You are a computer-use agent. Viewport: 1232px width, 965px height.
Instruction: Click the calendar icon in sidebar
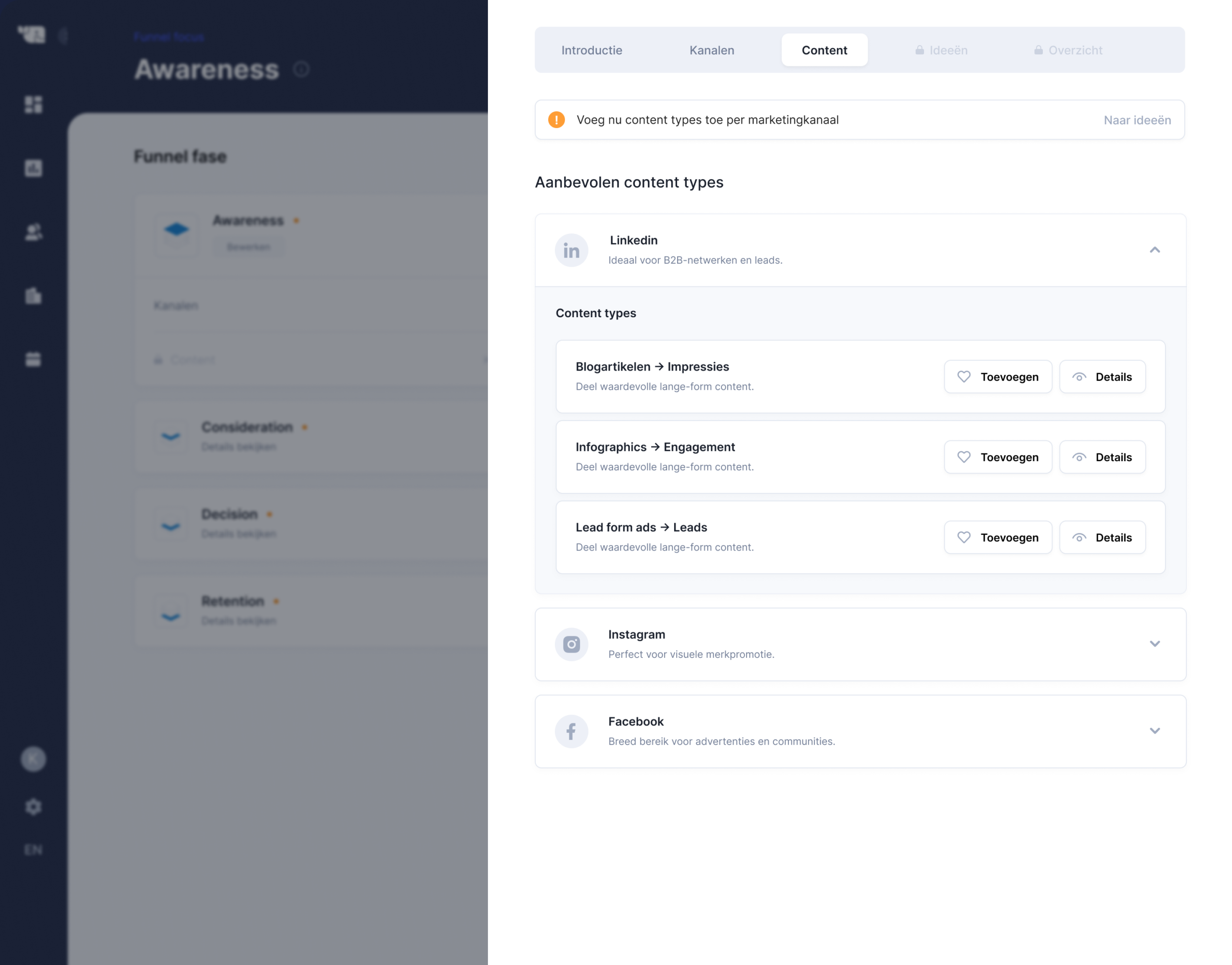[x=33, y=360]
